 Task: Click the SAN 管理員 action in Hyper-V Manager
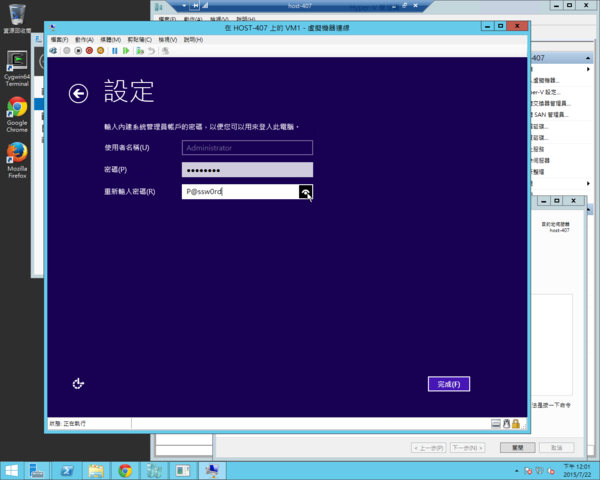pyautogui.click(x=550, y=114)
